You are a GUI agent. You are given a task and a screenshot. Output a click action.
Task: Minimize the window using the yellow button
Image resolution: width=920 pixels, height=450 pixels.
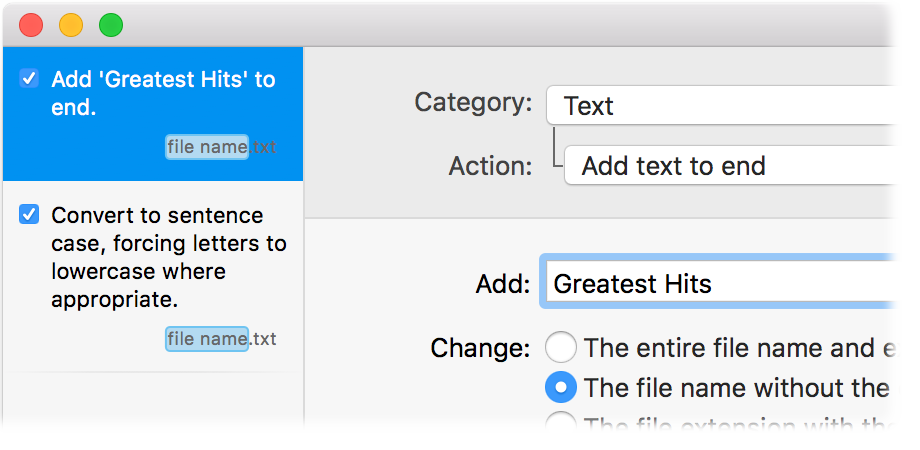click(71, 25)
